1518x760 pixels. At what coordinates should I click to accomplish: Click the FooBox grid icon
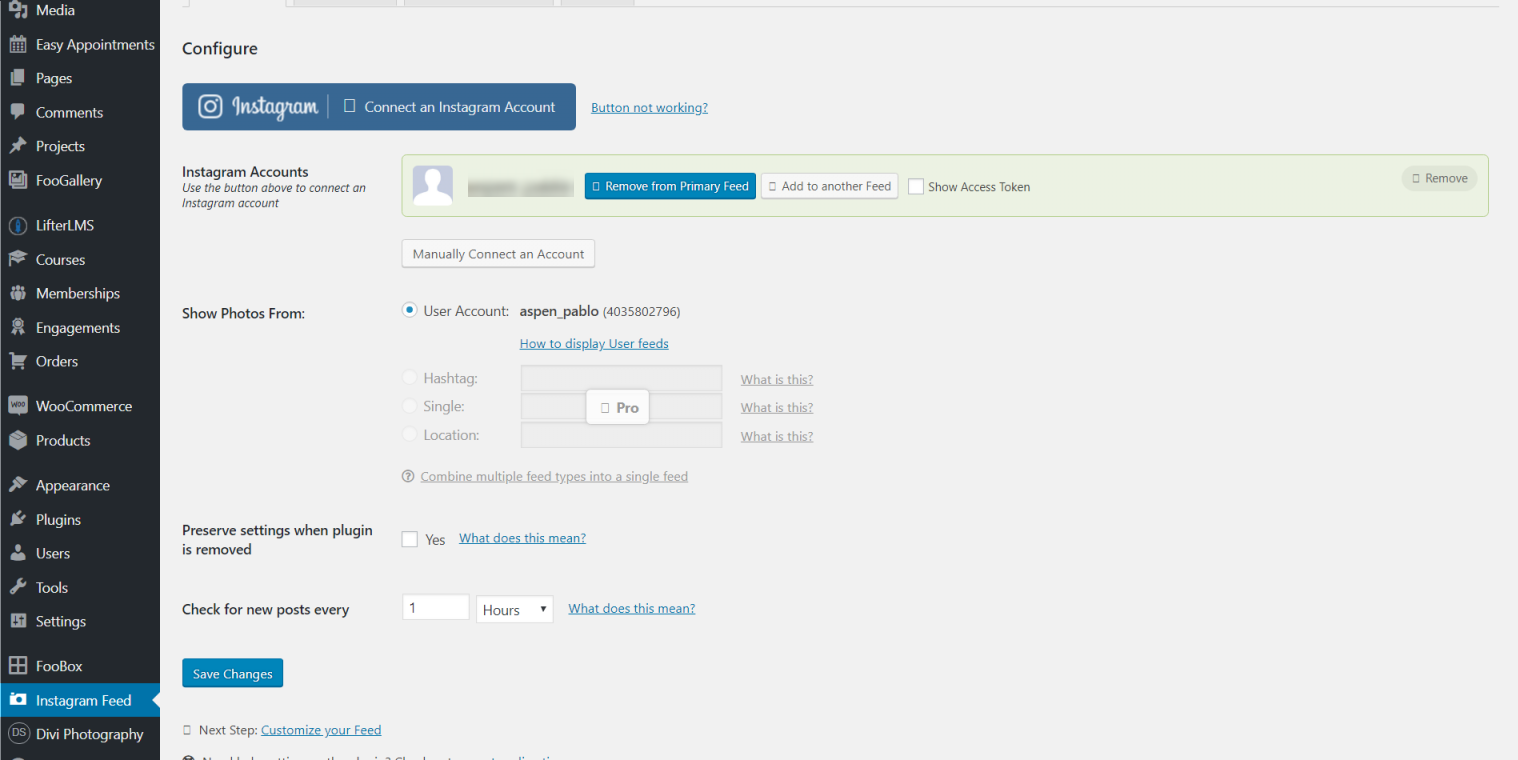pos(18,666)
